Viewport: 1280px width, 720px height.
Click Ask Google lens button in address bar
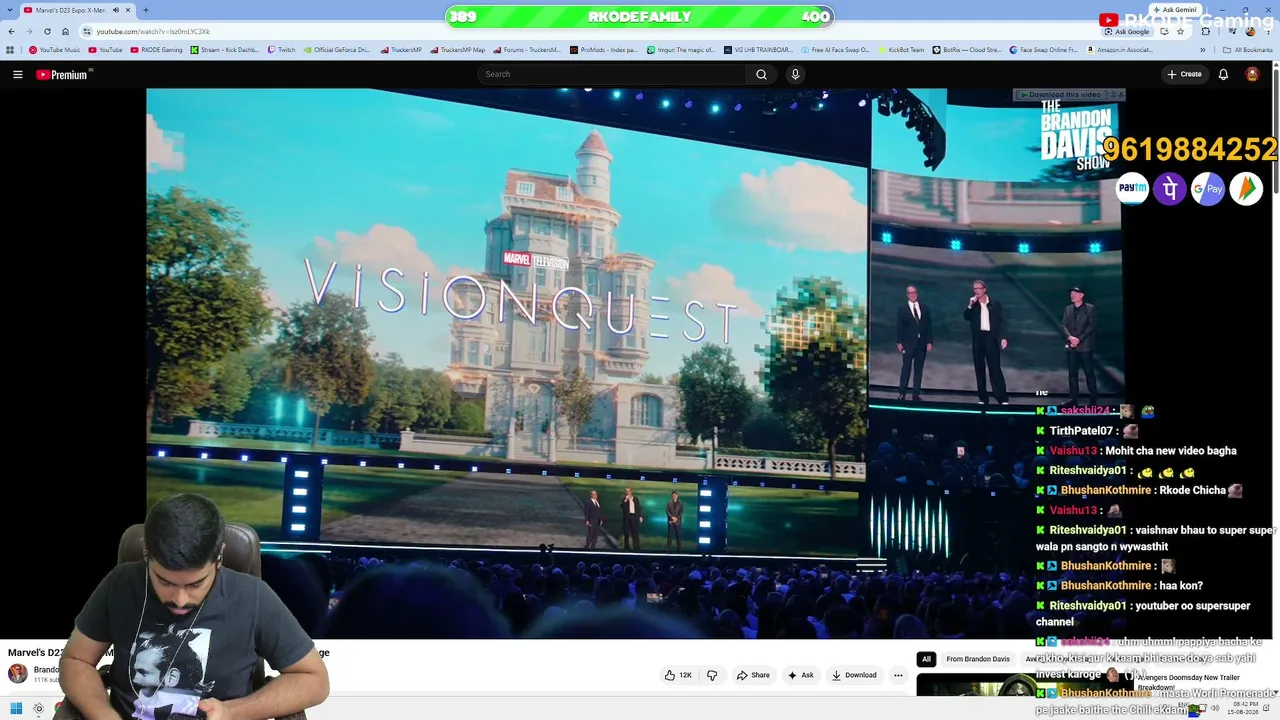(x=1127, y=31)
